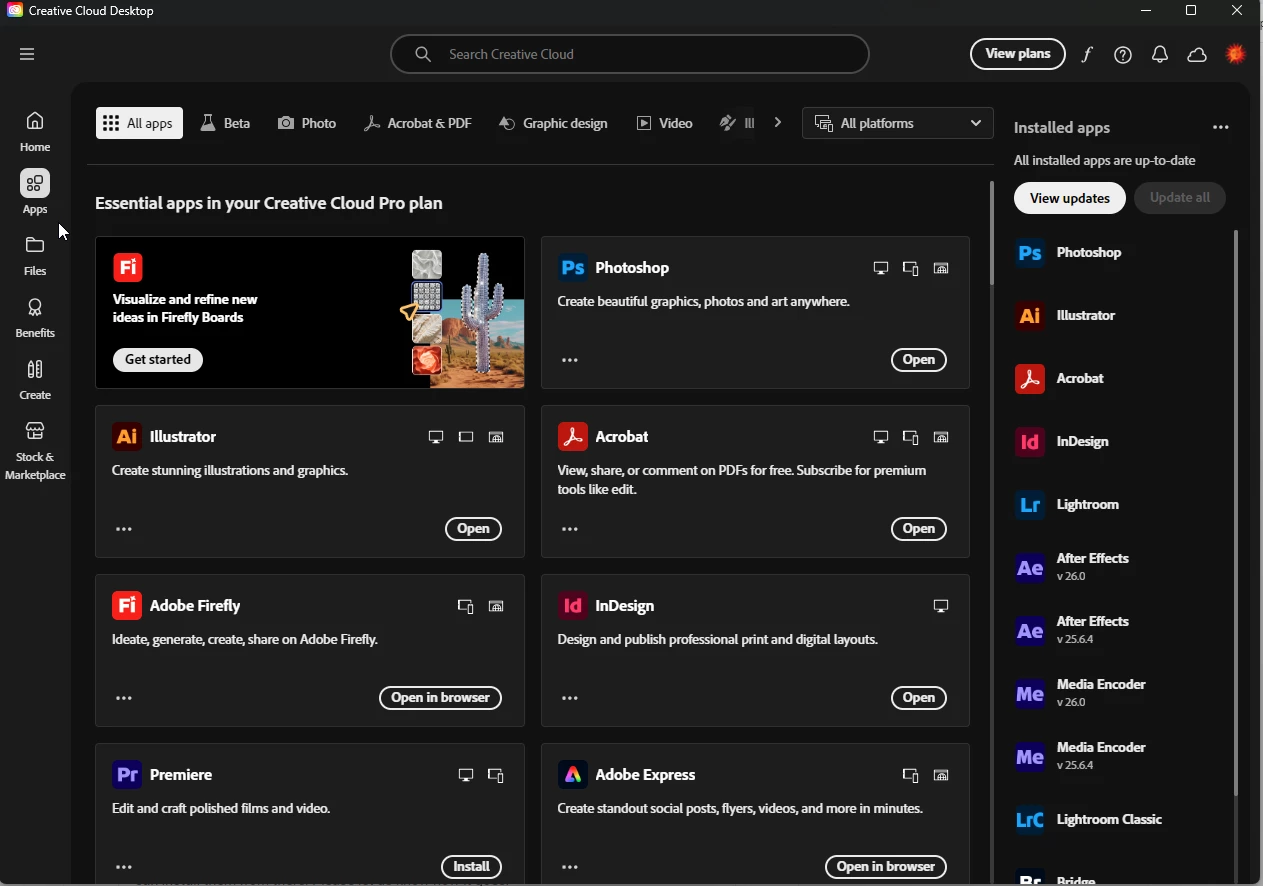Click Illustrator icon in Installed apps

[1030, 316]
